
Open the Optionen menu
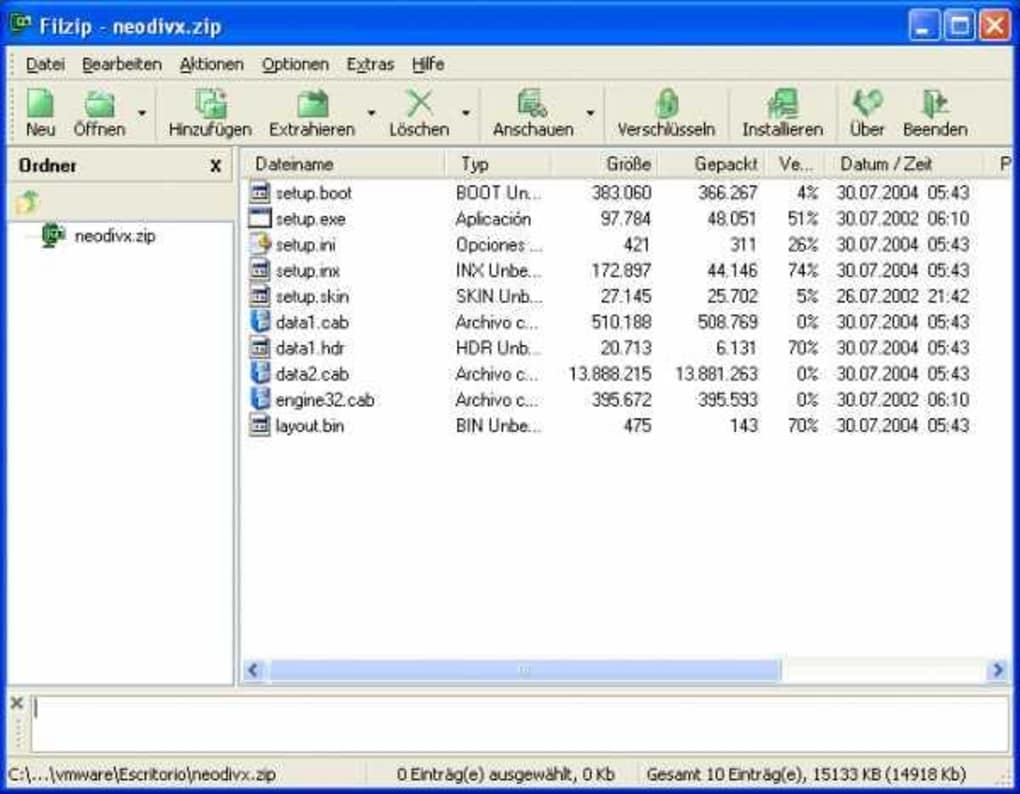295,64
